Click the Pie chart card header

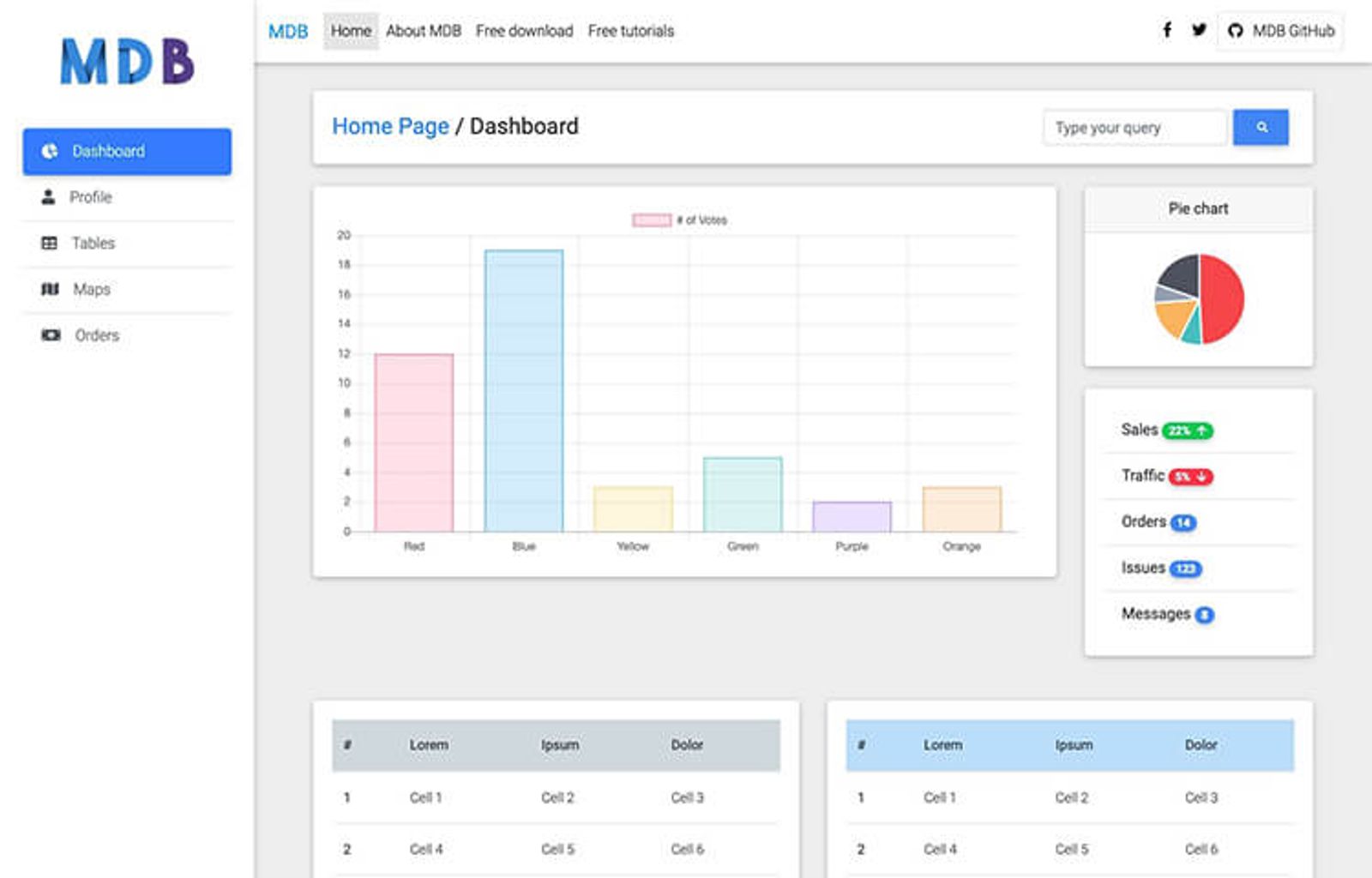pos(1199,209)
